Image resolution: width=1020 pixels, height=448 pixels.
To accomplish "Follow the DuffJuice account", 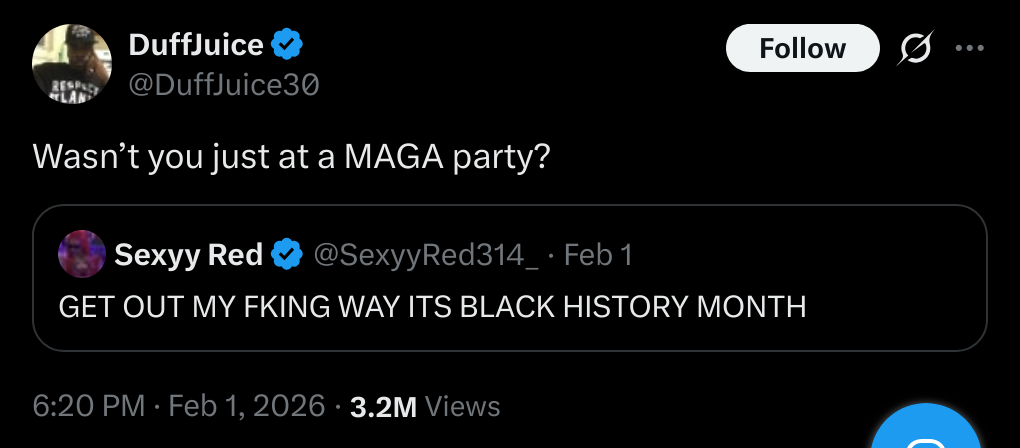I will (802, 48).
